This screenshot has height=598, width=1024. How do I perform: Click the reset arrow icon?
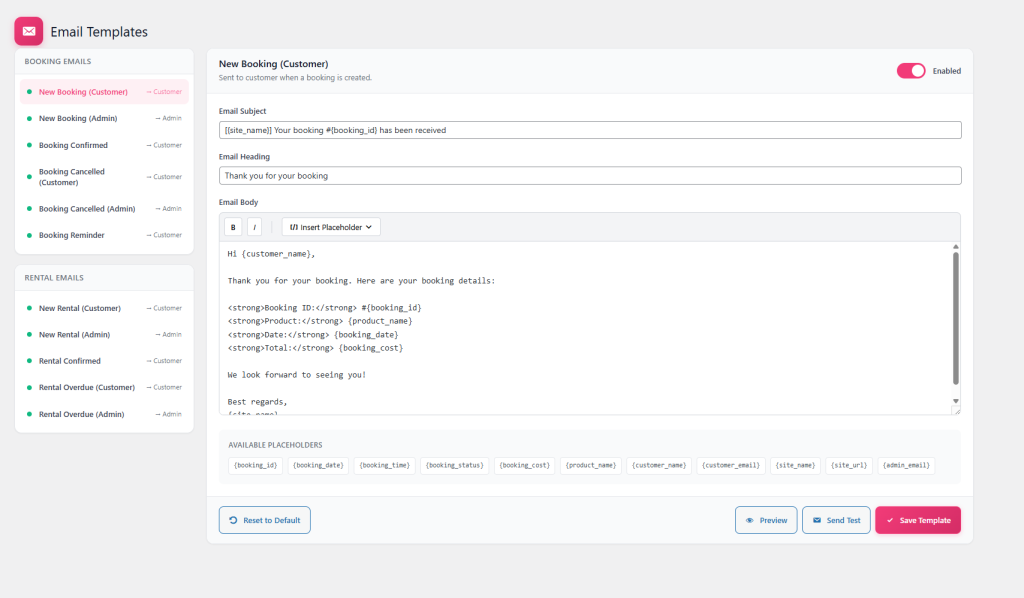pos(233,520)
